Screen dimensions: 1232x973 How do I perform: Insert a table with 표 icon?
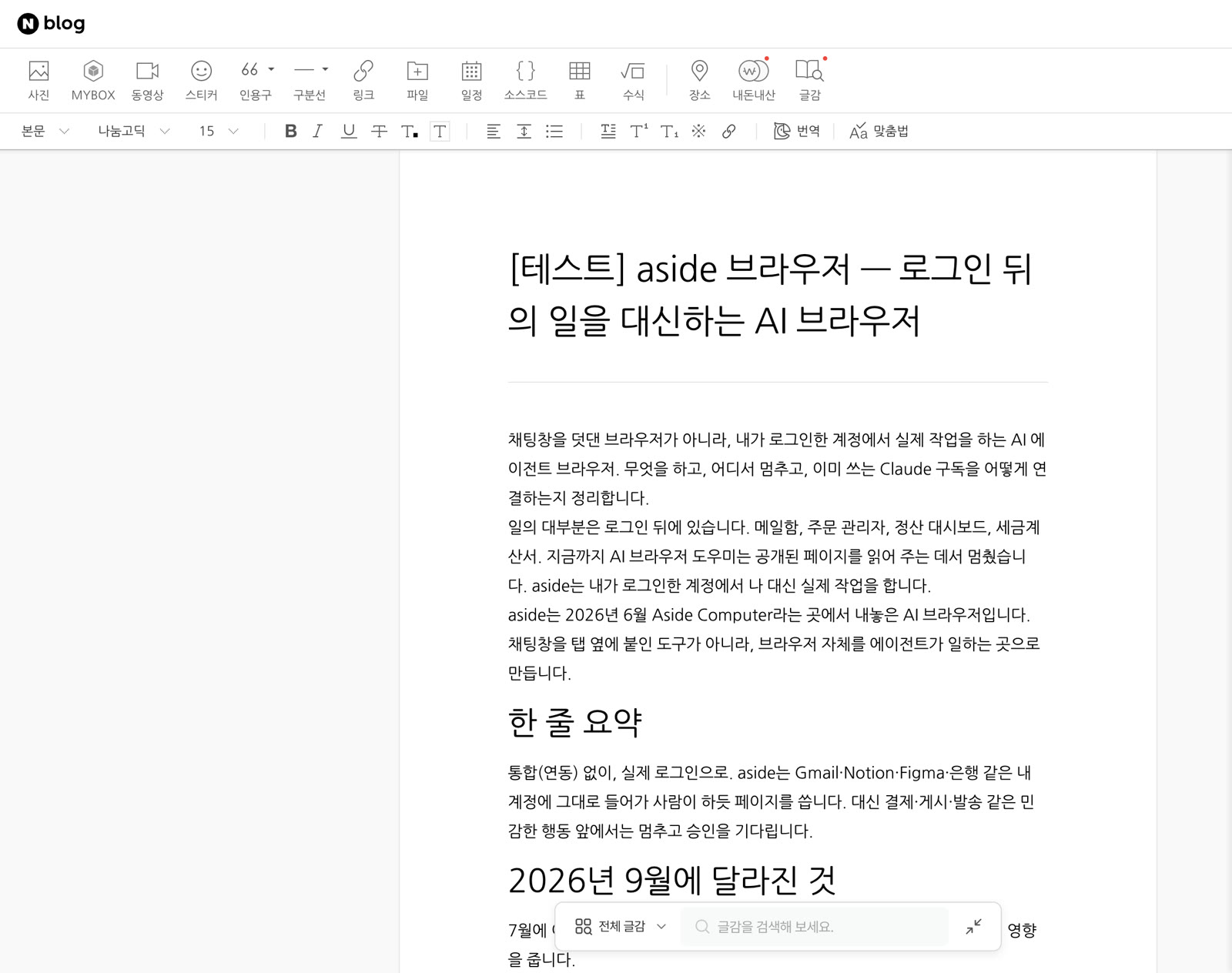coord(580,80)
